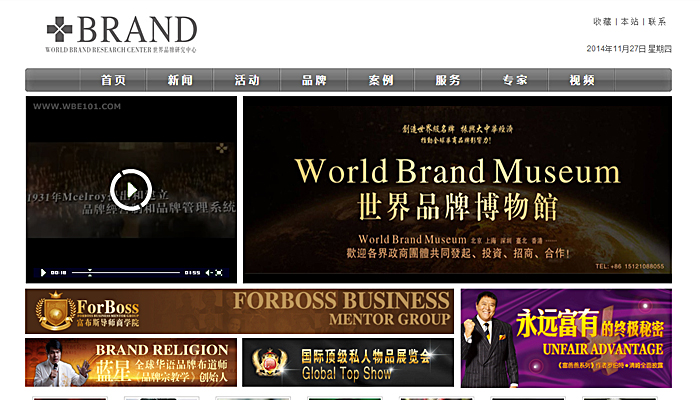Go to the 活动 section
The image size is (700, 400).
coord(247,80)
